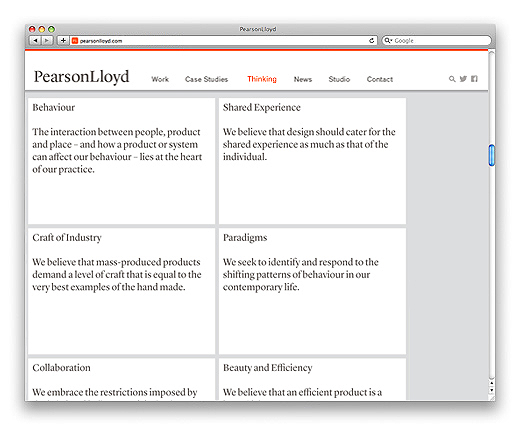Open the Collaboration card heading

(x=61, y=367)
